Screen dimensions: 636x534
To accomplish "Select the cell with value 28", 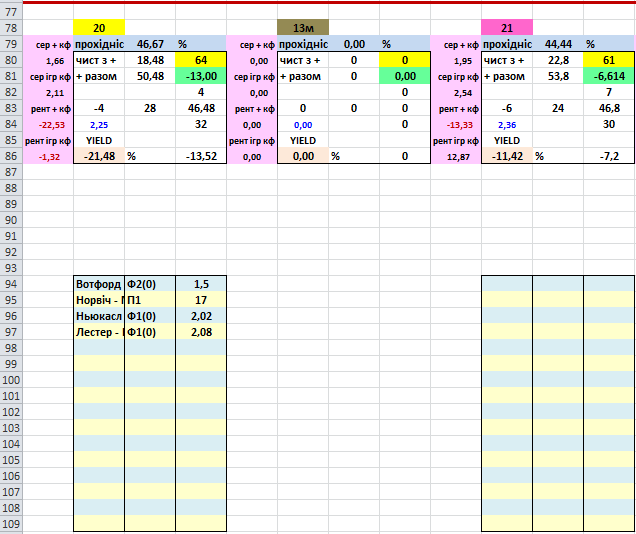I will pos(150,108).
